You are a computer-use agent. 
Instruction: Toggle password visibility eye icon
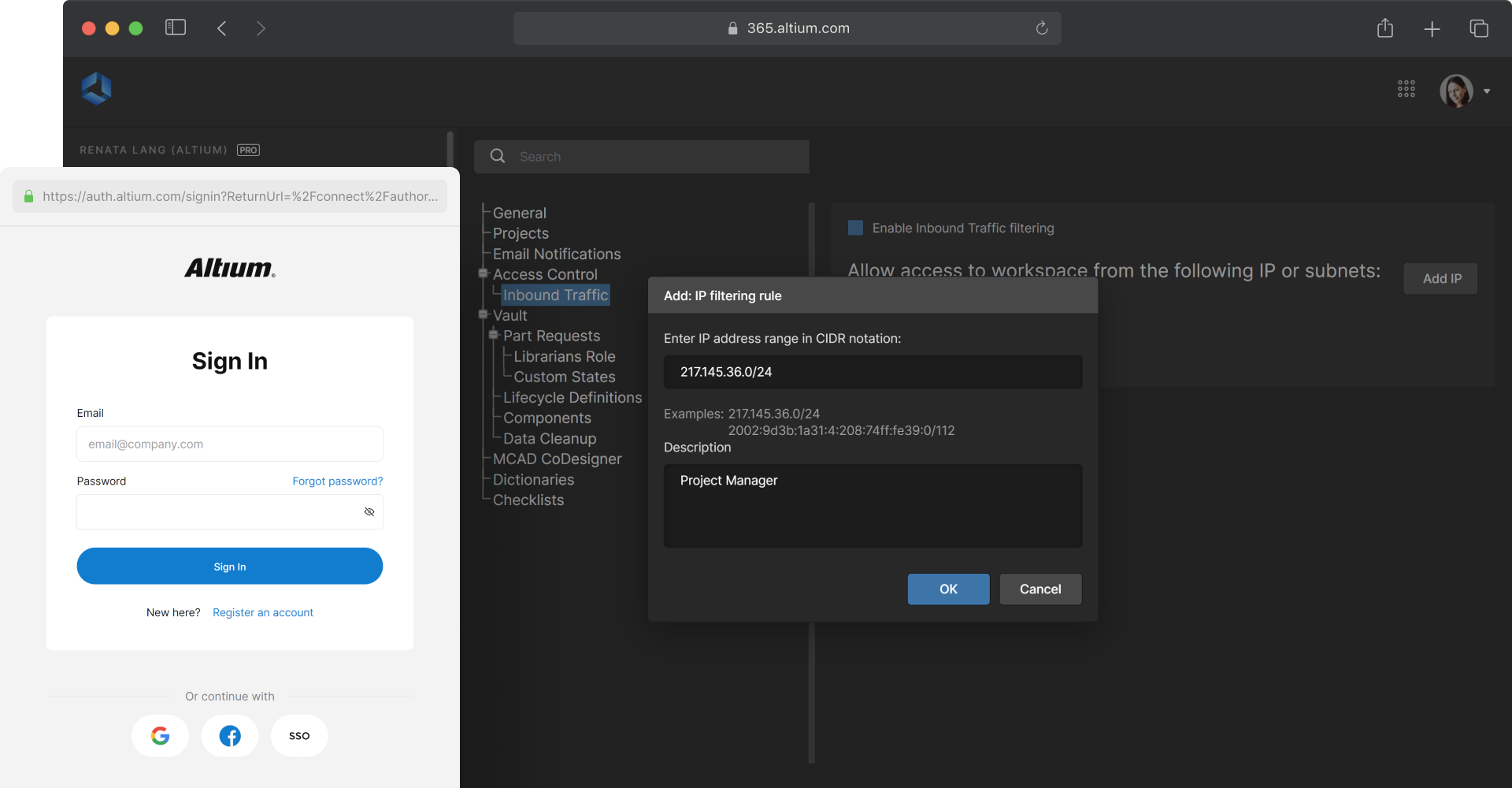click(369, 512)
